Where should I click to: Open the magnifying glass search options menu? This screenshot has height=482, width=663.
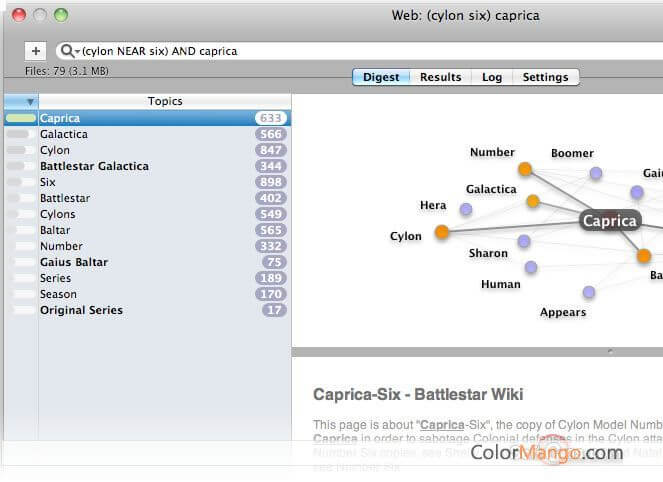(x=69, y=51)
